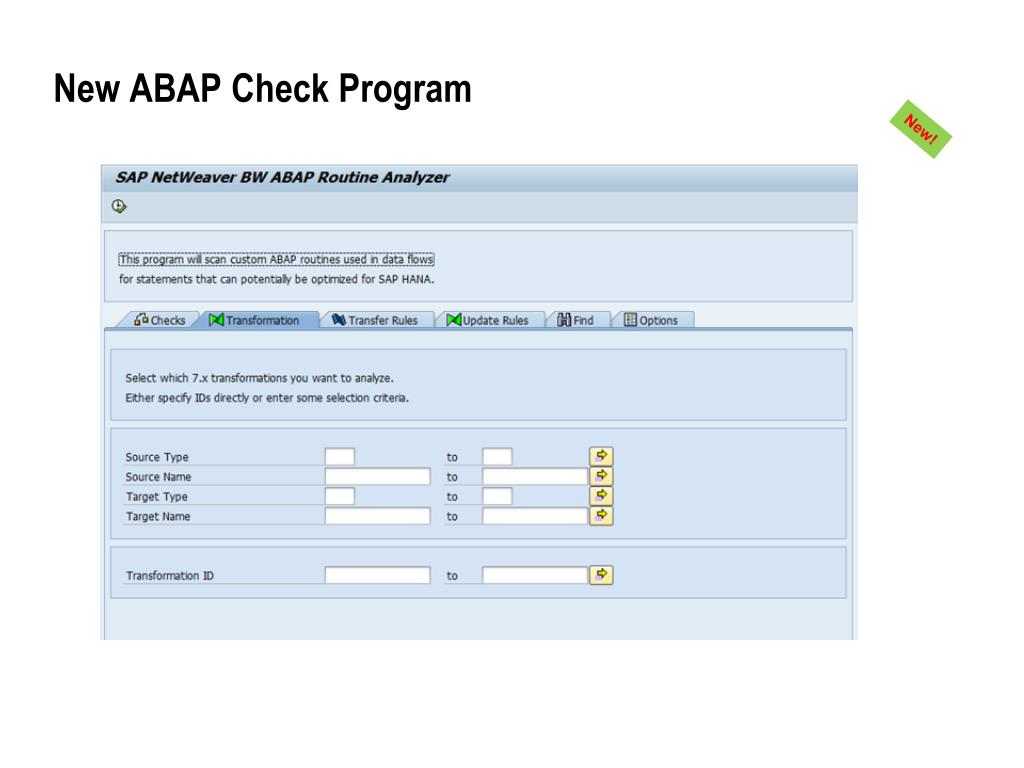Focus the Target Name to field
Viewport: 1024px width, 768px height.
coord(535,516)
